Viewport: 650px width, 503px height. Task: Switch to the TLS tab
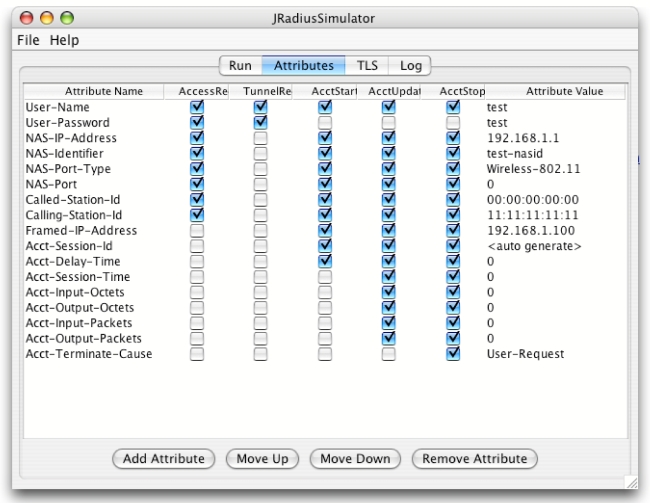[367, 66]
